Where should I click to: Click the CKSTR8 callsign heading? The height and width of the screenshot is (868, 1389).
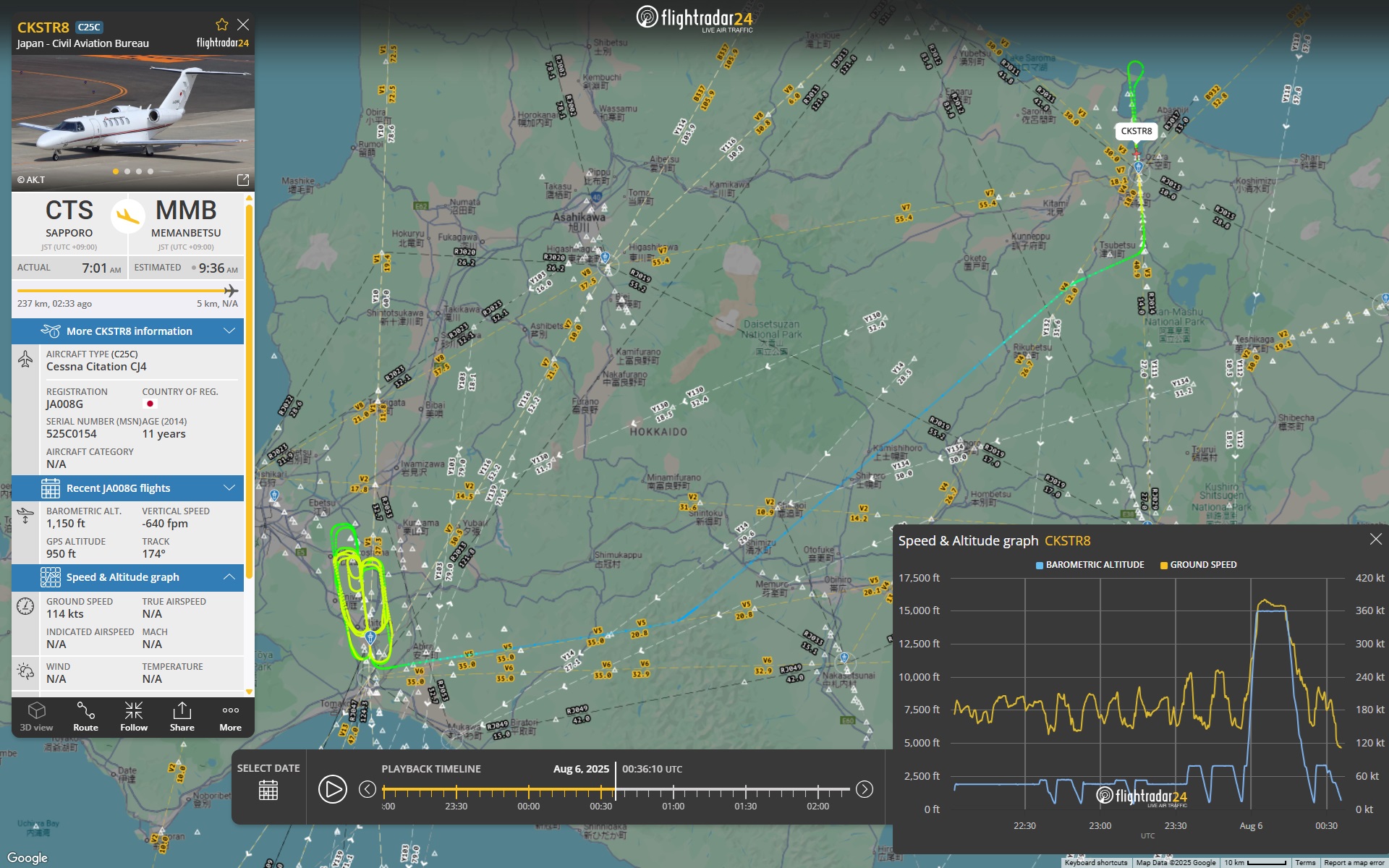tap(43, 27)
